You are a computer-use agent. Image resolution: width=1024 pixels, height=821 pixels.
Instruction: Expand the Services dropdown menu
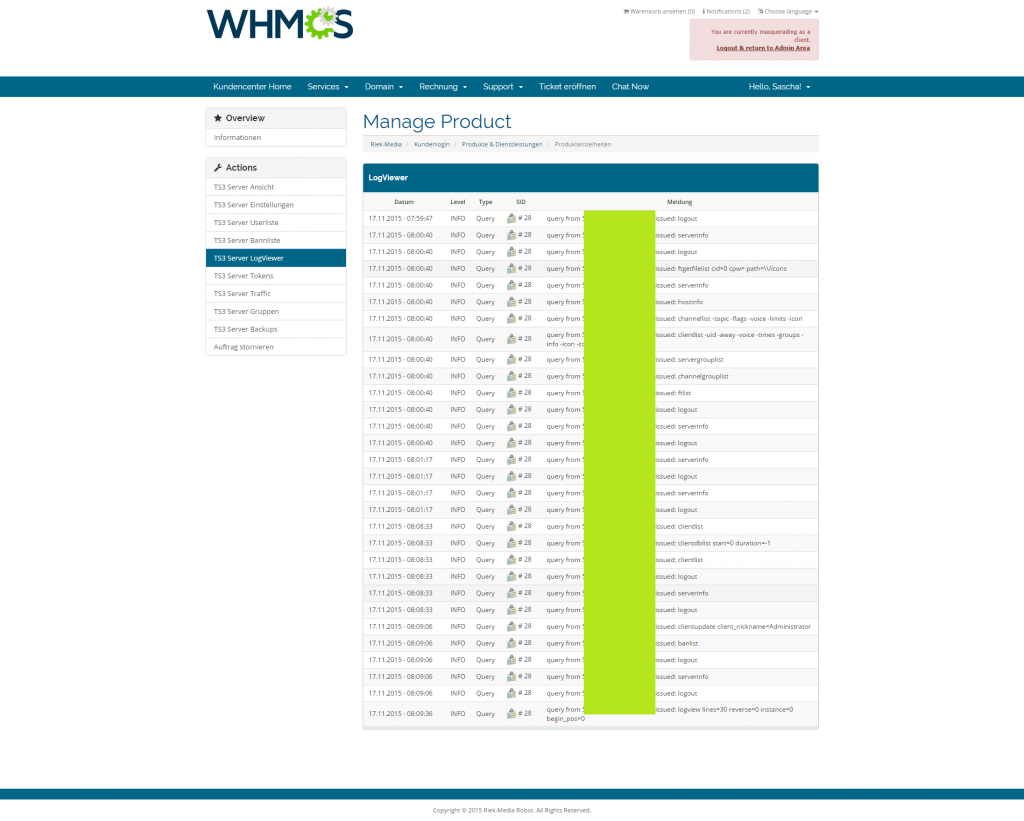pos(328,87)
